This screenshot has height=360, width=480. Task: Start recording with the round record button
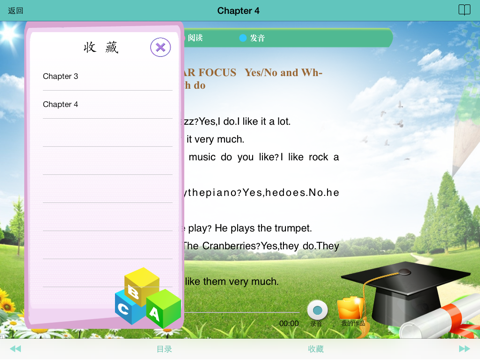click(x=317, y=310)
